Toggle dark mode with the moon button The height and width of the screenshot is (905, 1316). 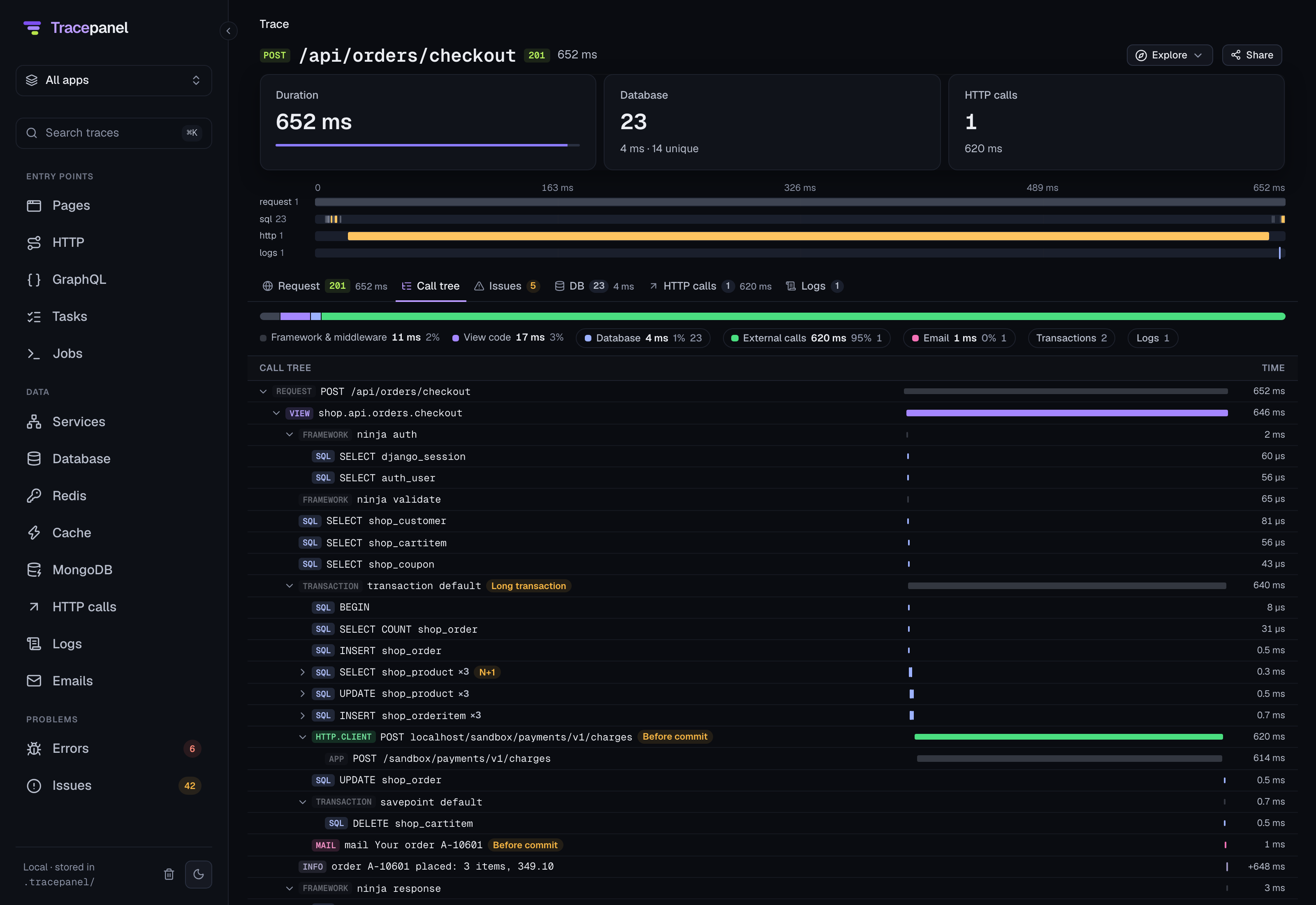[x=198, y=874]
